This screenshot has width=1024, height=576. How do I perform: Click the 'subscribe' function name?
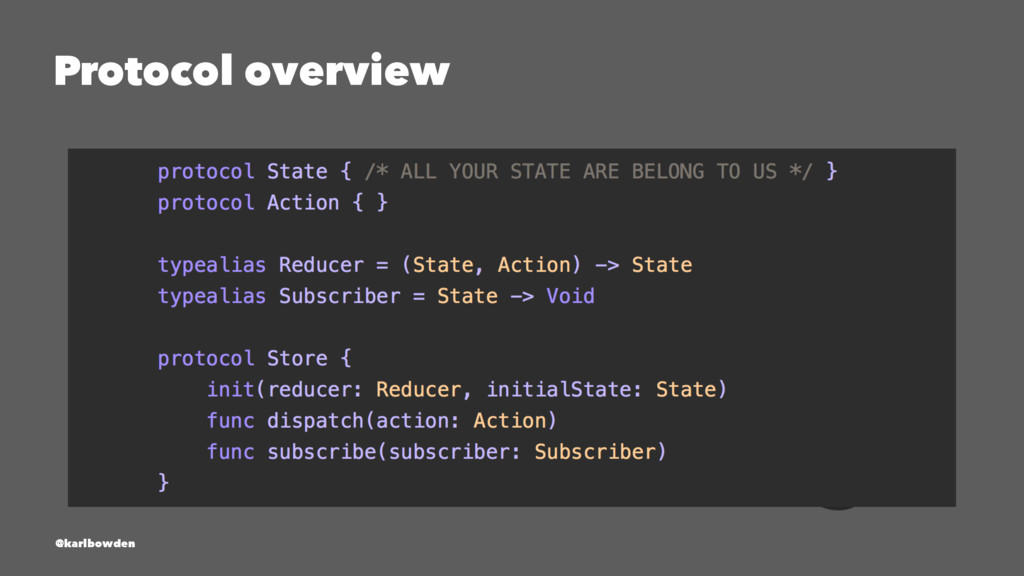(321, 452)
